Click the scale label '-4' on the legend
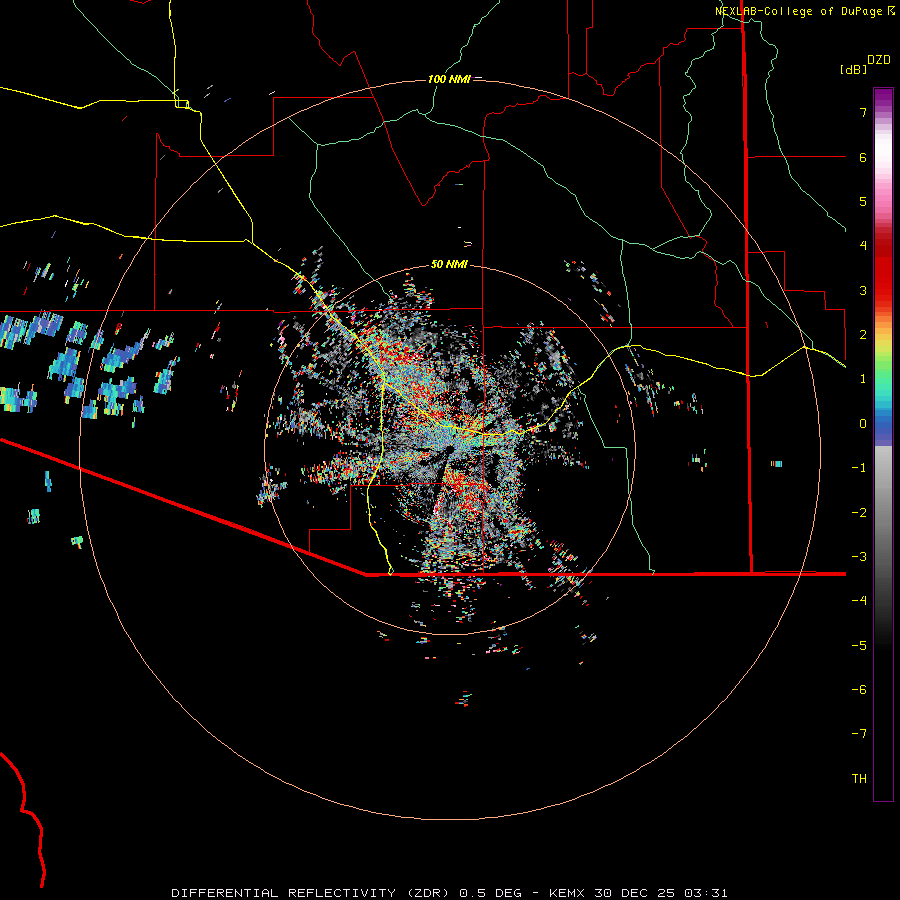 [859, 600]
